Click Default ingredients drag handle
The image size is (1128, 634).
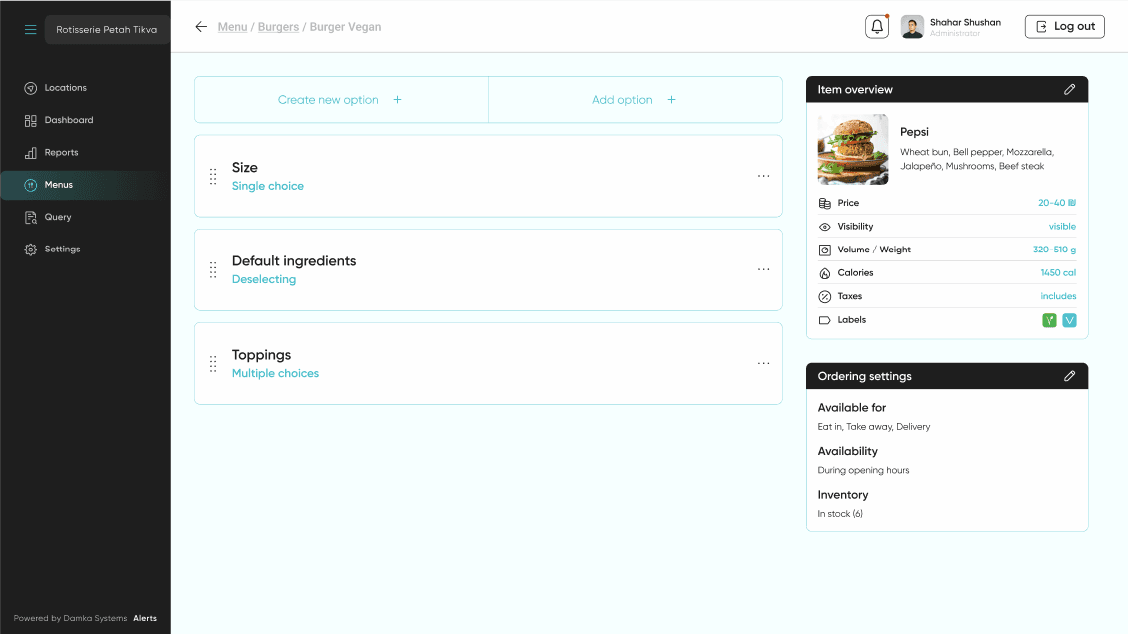(x=213, y=270)
